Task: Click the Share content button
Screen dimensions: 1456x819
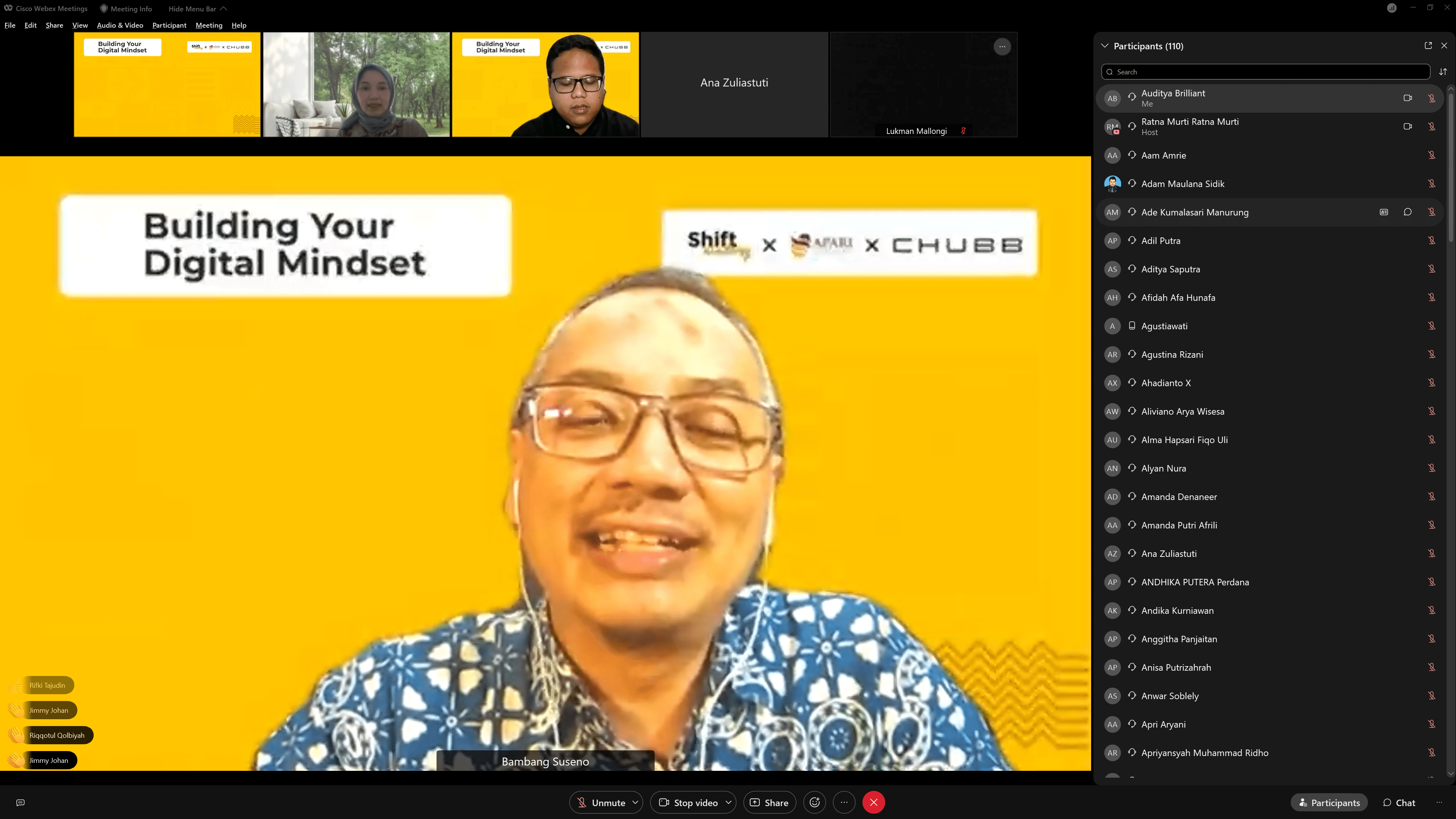Action: 769,803
